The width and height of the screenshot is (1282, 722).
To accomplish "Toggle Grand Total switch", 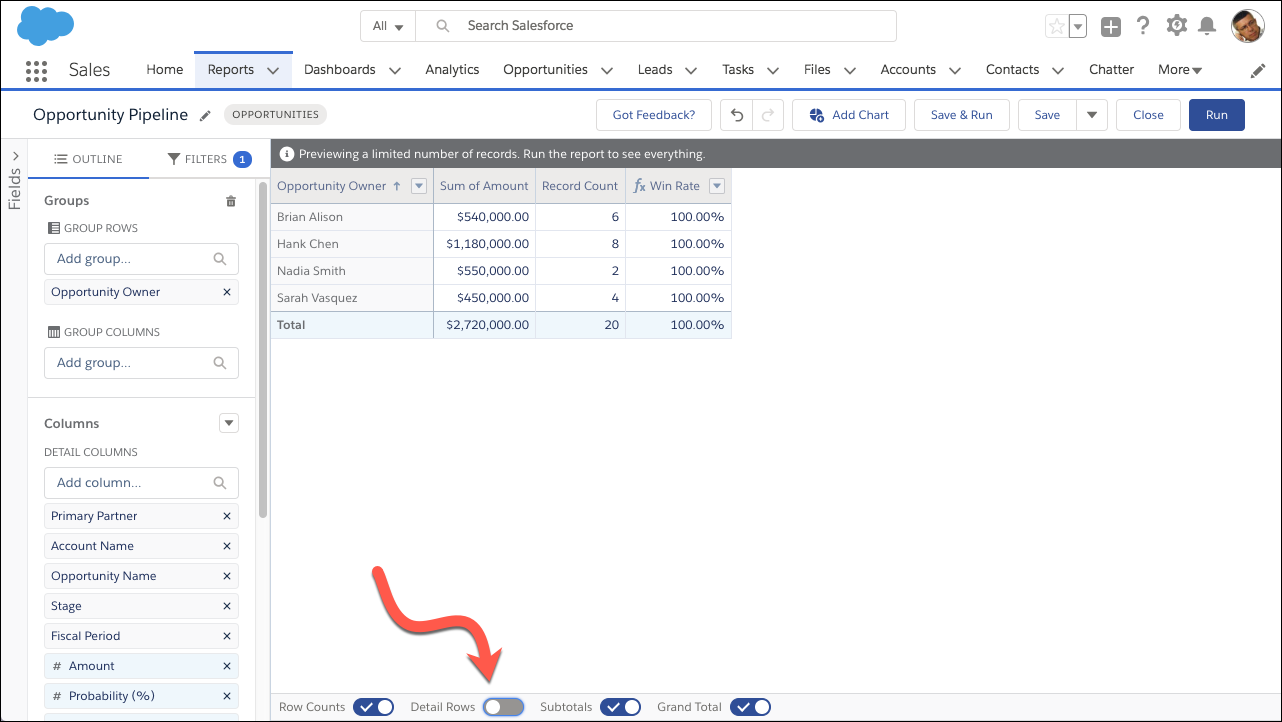I will click(x=750, y=707).
